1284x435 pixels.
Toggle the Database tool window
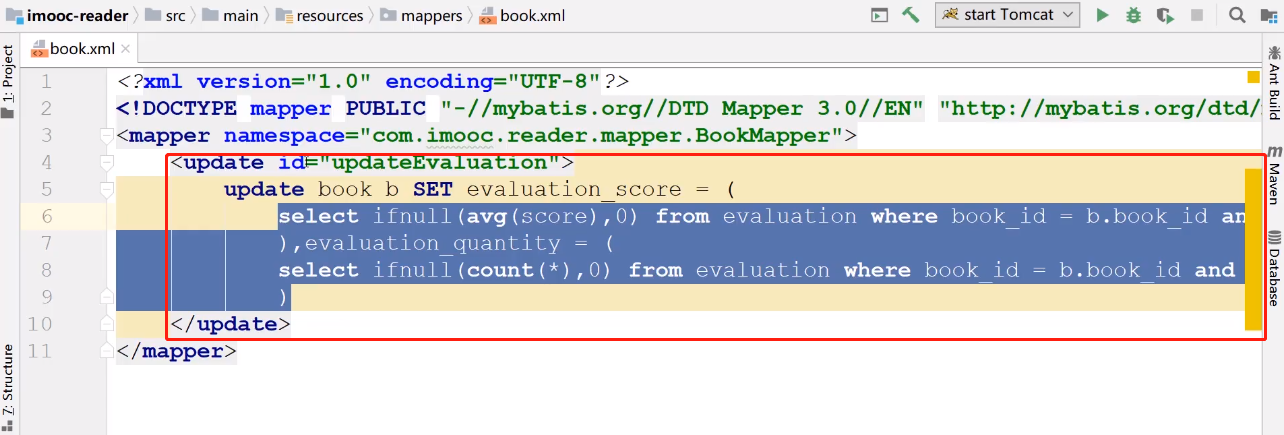(x=1275, y=268)
